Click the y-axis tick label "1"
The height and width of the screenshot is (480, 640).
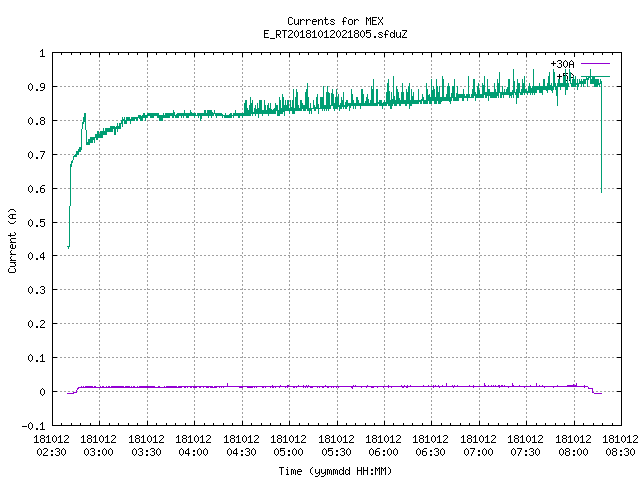click(42, 53)
